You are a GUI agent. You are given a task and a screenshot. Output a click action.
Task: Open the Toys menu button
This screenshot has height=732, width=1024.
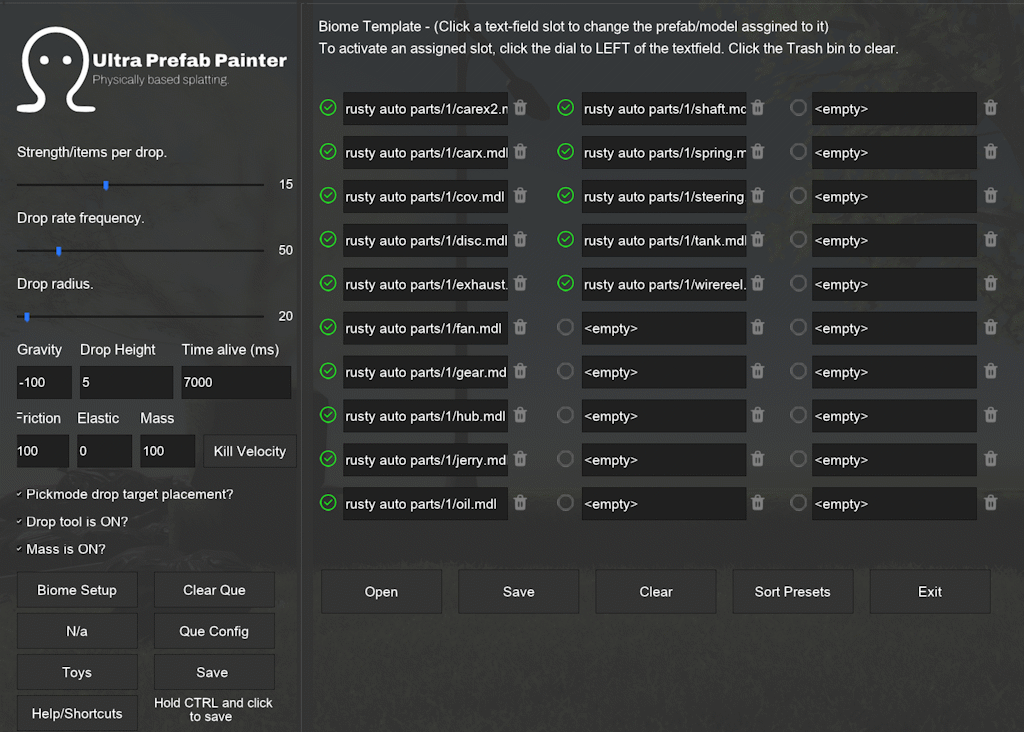(77, 673)
